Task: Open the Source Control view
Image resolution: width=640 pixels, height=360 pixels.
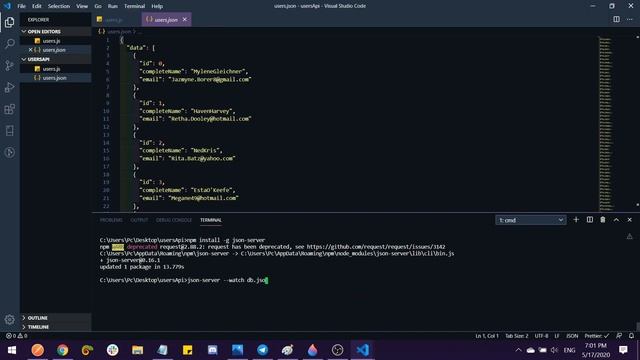Action: pos(10,65)
